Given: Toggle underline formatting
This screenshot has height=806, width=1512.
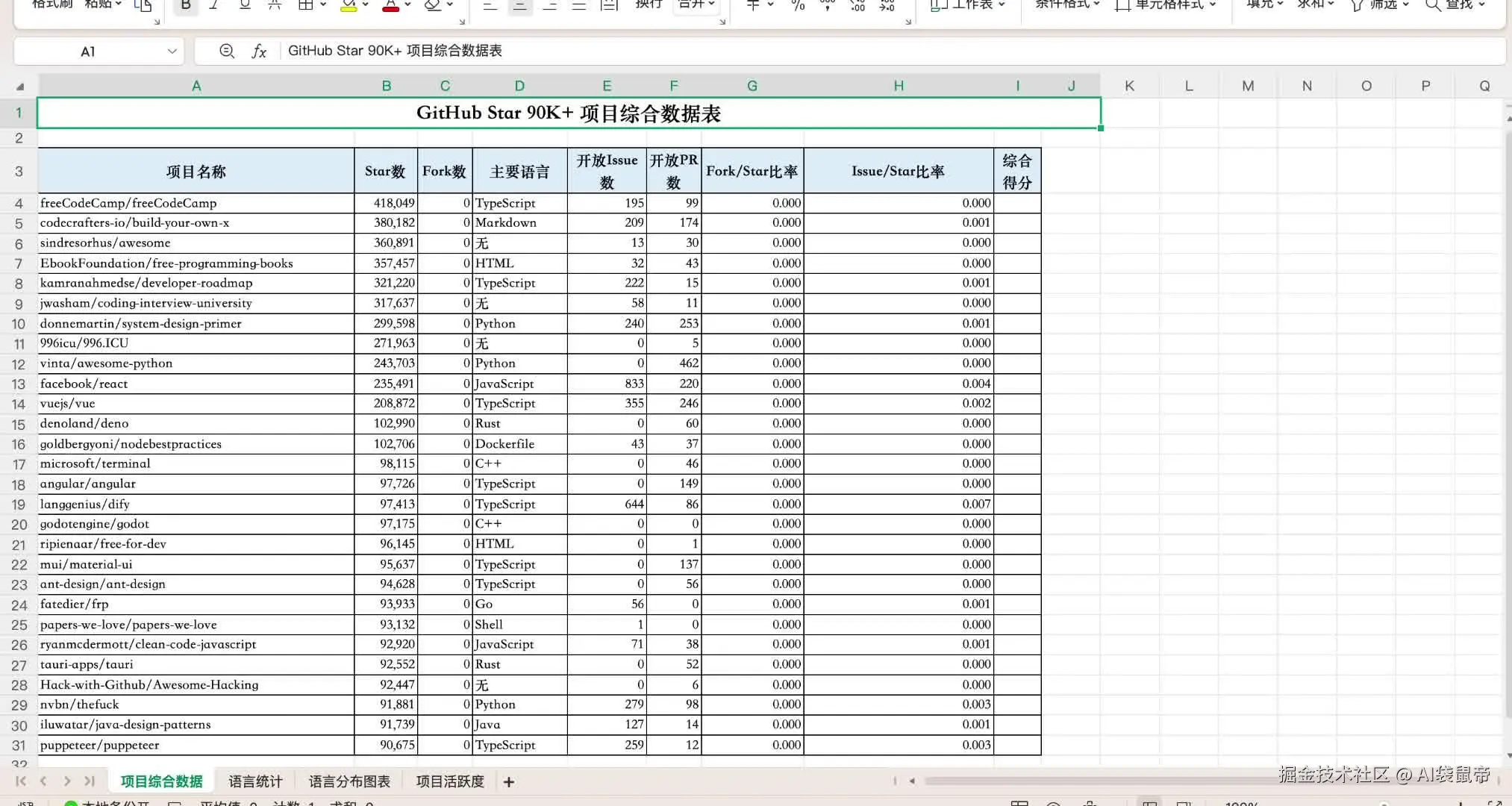Looking at the screenshot, I should pyautogui.click(x=244, y=6).
